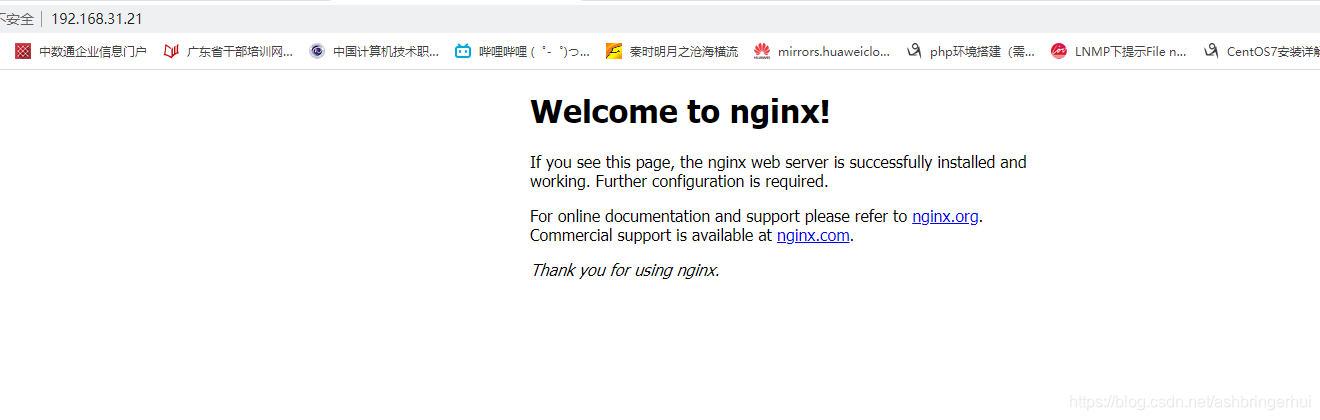
Task: Follow the nginx.com link
Action: tap(813, 236)
